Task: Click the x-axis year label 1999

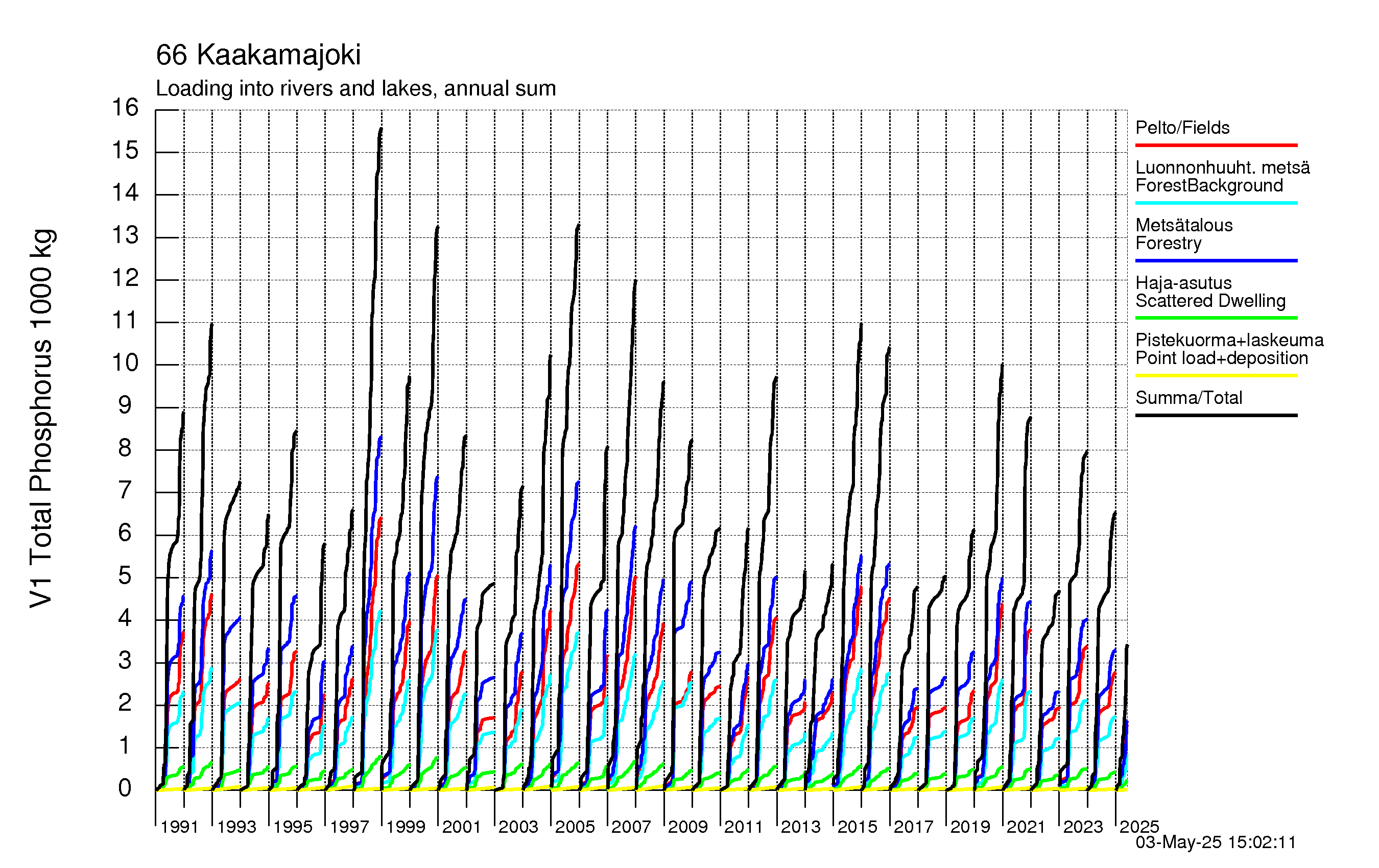Action: tap(406, 827)
